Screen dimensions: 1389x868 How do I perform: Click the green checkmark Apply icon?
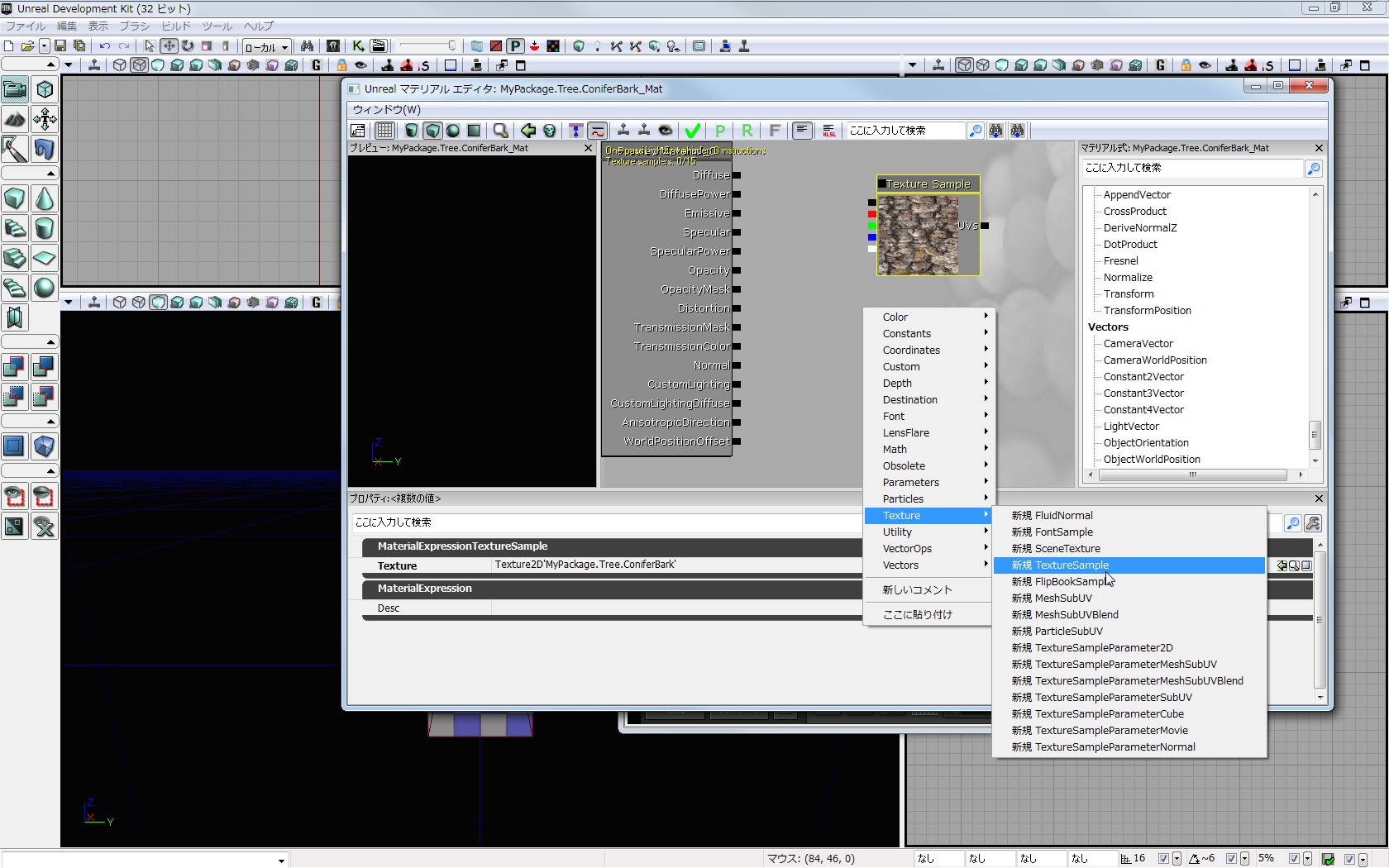click(693, 131)
